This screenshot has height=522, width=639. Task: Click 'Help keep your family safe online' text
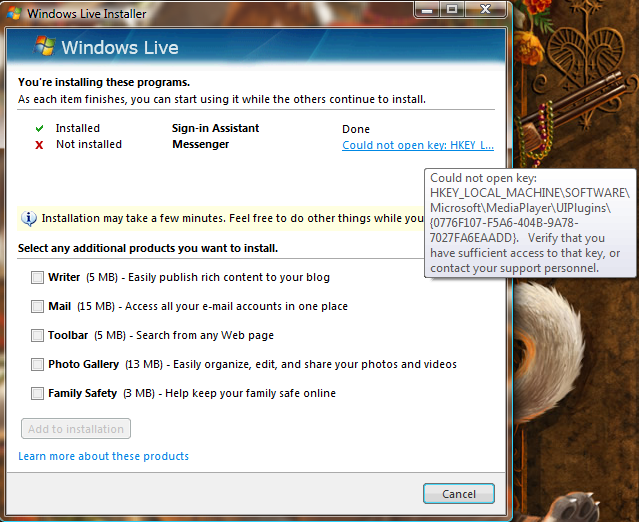click(x=250, y=393)
